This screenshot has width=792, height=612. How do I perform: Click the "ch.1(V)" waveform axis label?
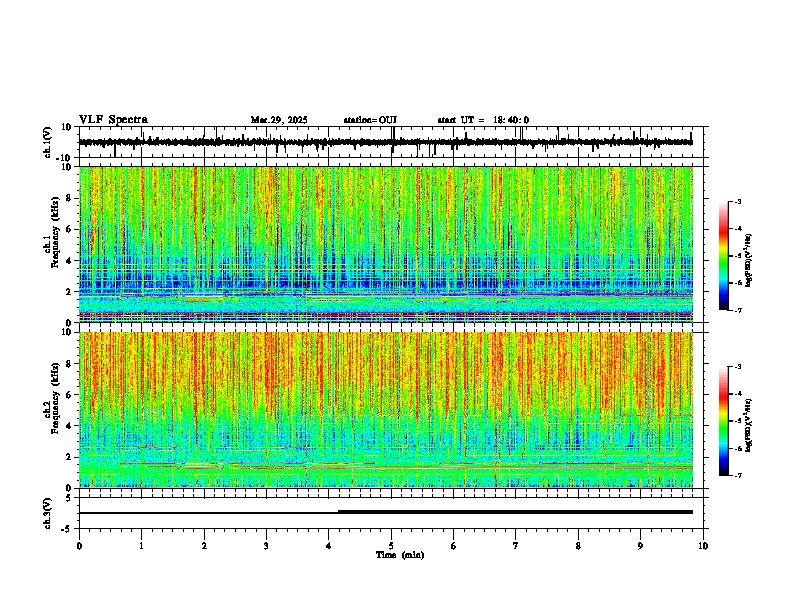(x=48, y=142)
